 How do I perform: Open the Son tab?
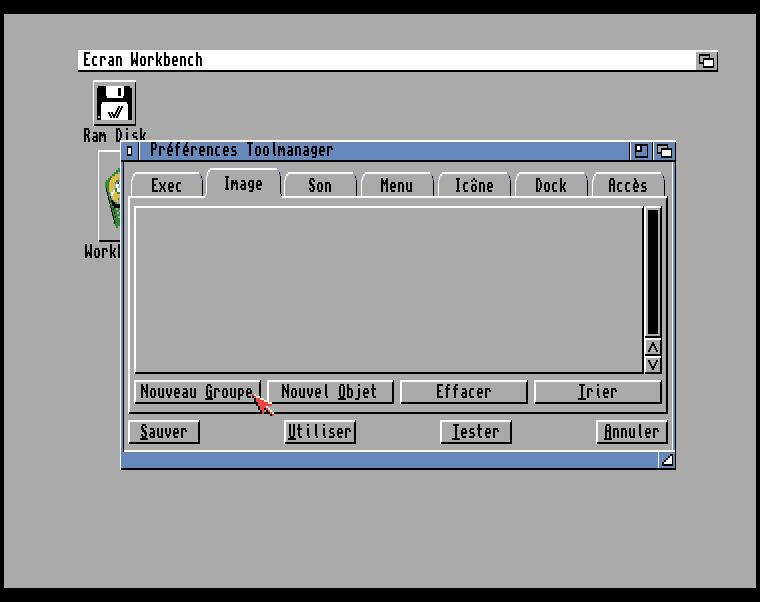click(319, 186)
